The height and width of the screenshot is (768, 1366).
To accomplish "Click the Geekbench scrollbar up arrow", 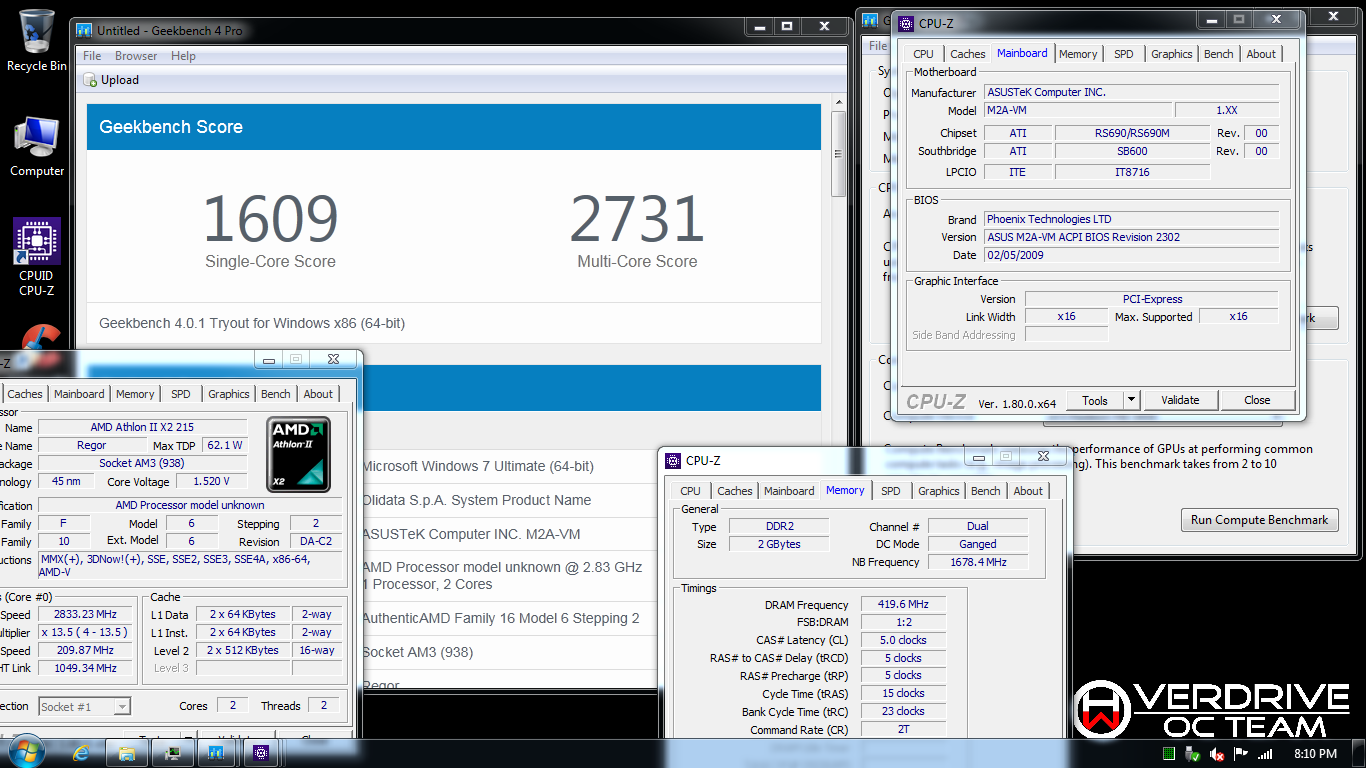I will pyautogui.click(x=838, y=102).
